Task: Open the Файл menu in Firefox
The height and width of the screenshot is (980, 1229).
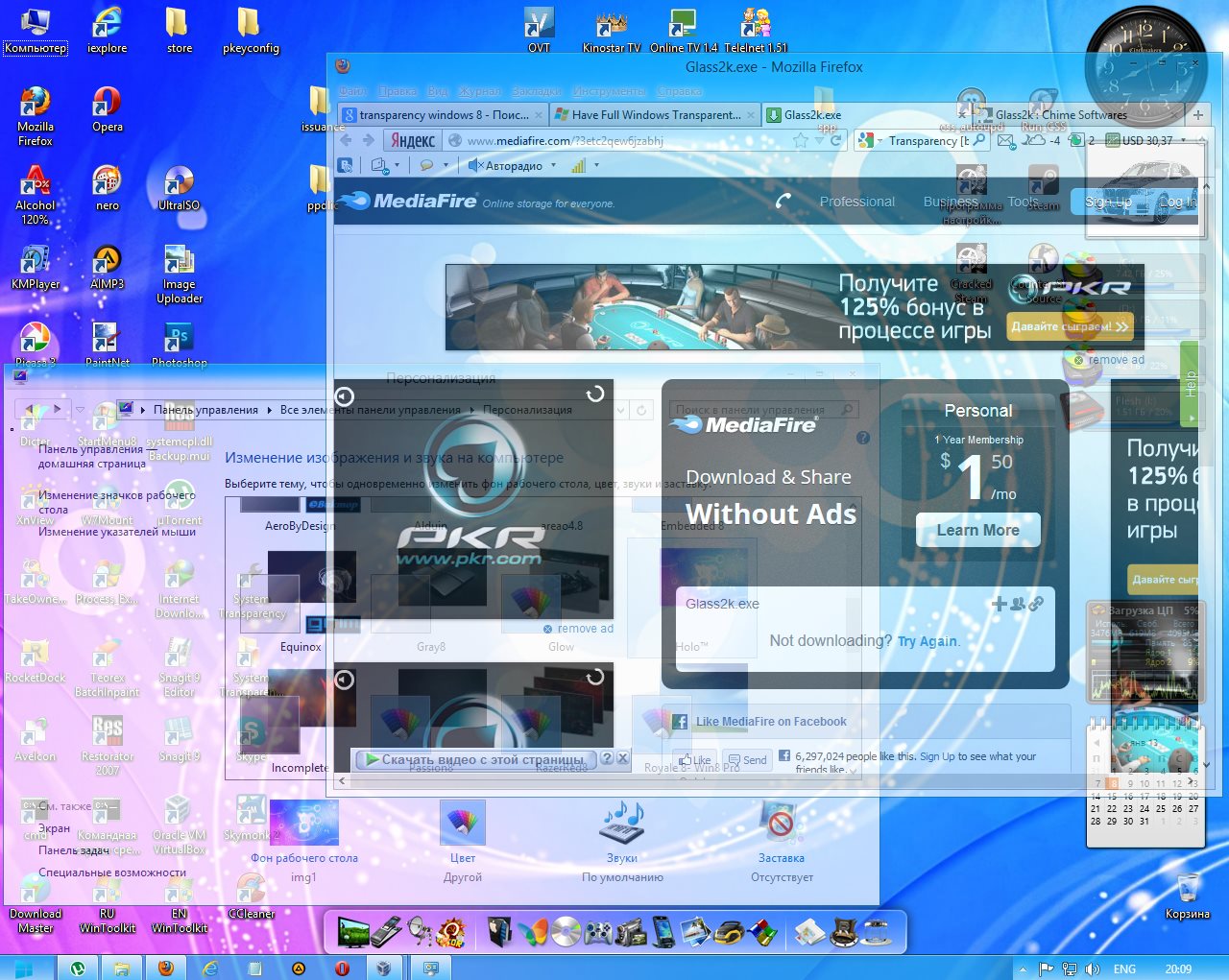Action: point(352,91)
